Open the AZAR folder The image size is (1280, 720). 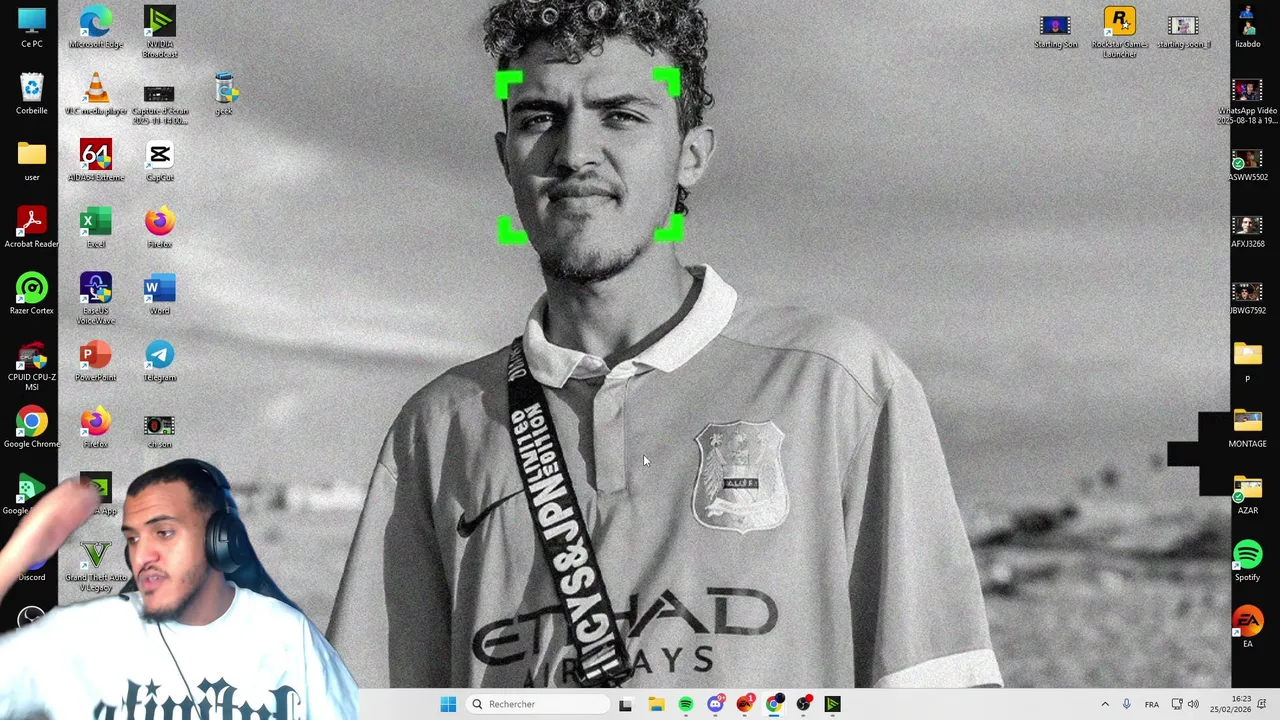tap(1248, 494)
